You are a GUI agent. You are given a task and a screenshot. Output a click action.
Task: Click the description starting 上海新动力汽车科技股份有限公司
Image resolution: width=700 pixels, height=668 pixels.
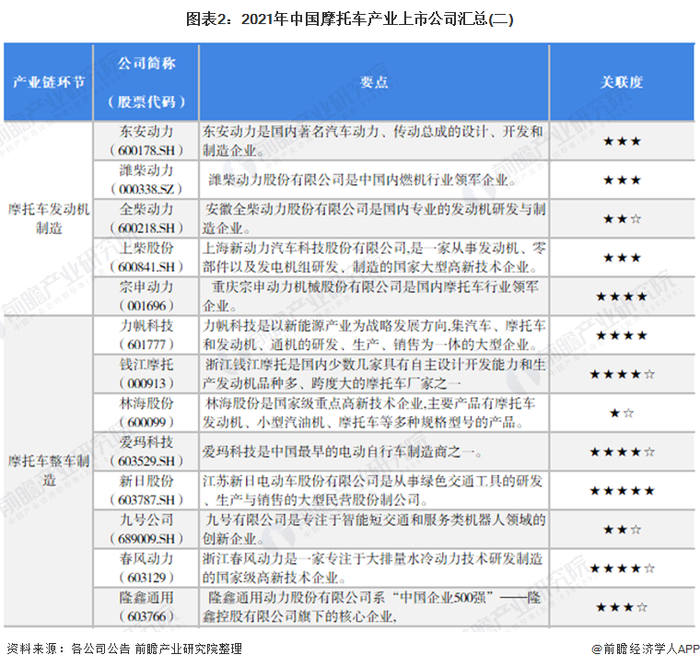[x=374, y=258]
